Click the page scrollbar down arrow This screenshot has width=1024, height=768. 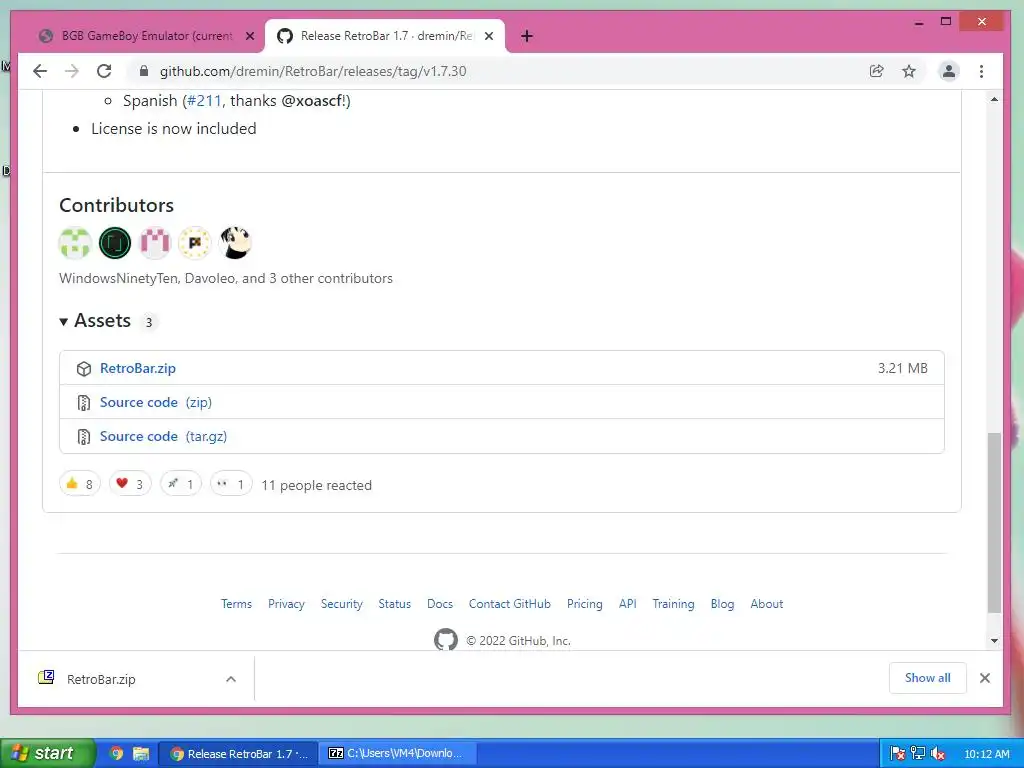pyautogui.click(x=994, y=641)
